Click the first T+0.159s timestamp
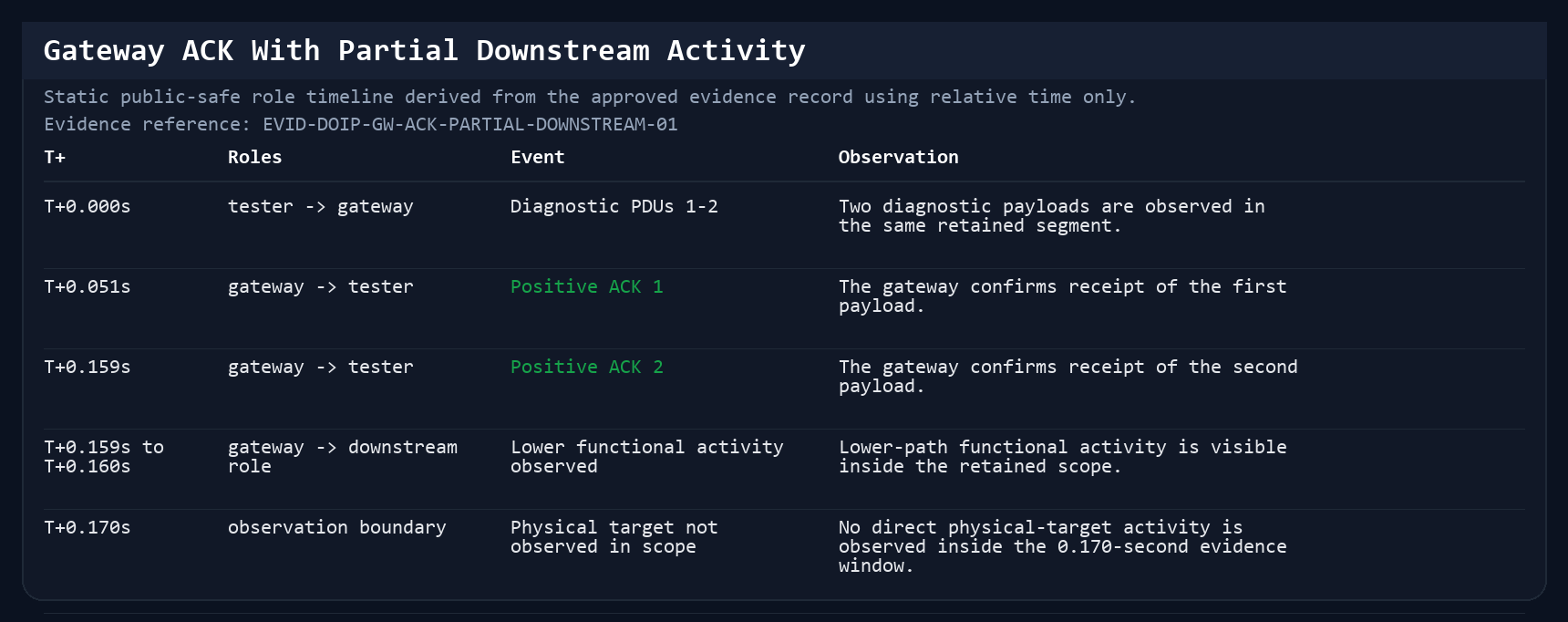Image resolution: width=1568 pixels, height=622 pixels. click(x=88, y=367)
